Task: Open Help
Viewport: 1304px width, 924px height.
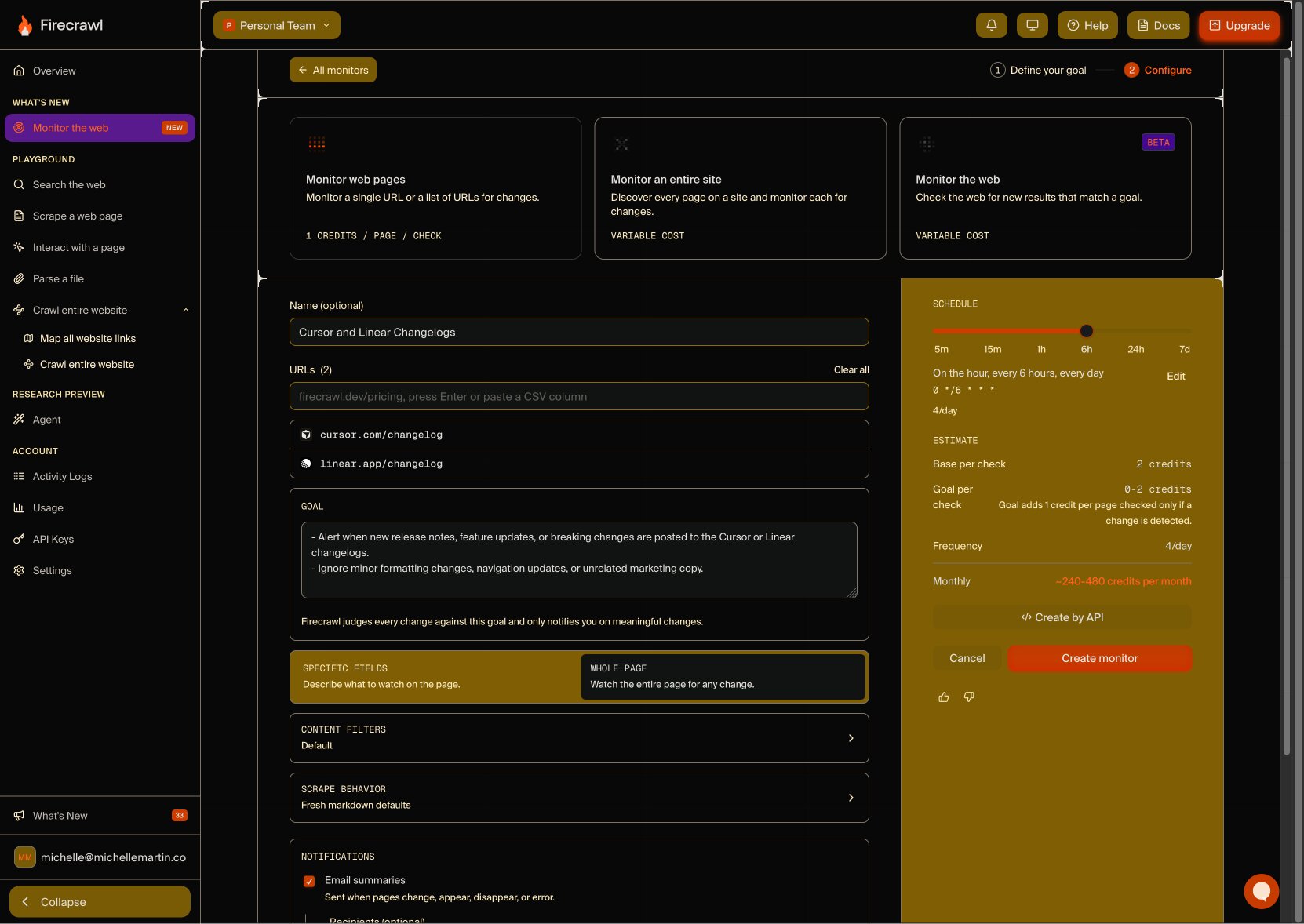Action: coord(1087,25)
